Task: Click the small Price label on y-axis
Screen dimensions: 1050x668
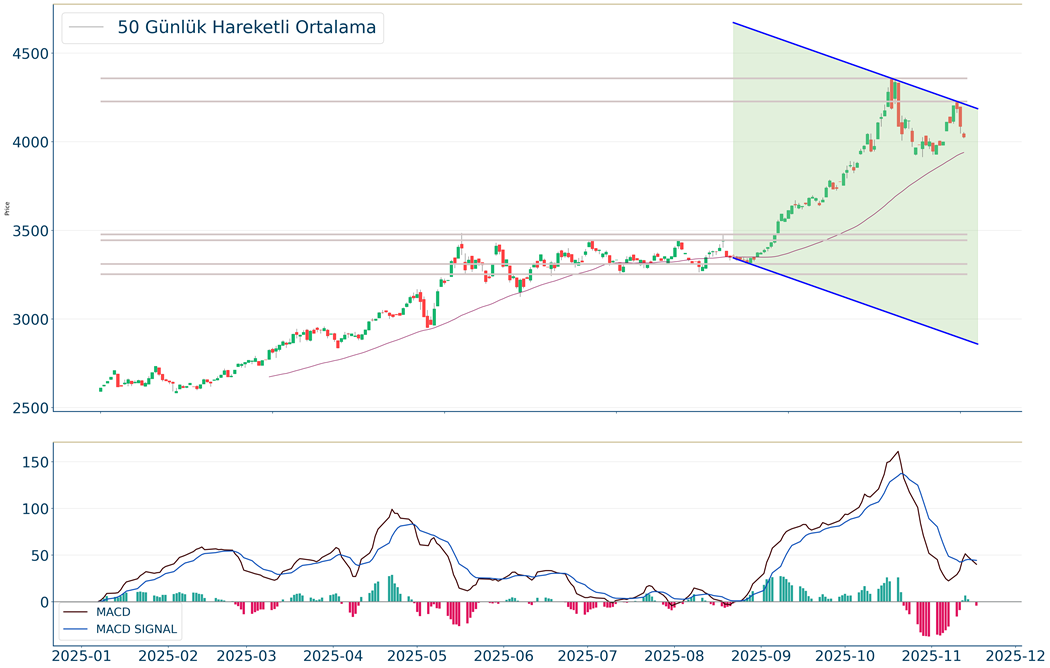Action: tap(7, 209)
